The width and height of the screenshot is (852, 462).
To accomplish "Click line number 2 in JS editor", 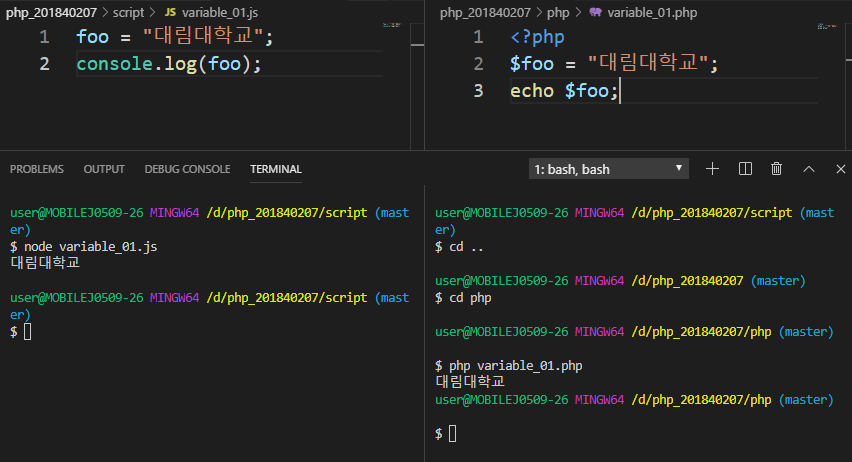I will [x=45, y=64].
